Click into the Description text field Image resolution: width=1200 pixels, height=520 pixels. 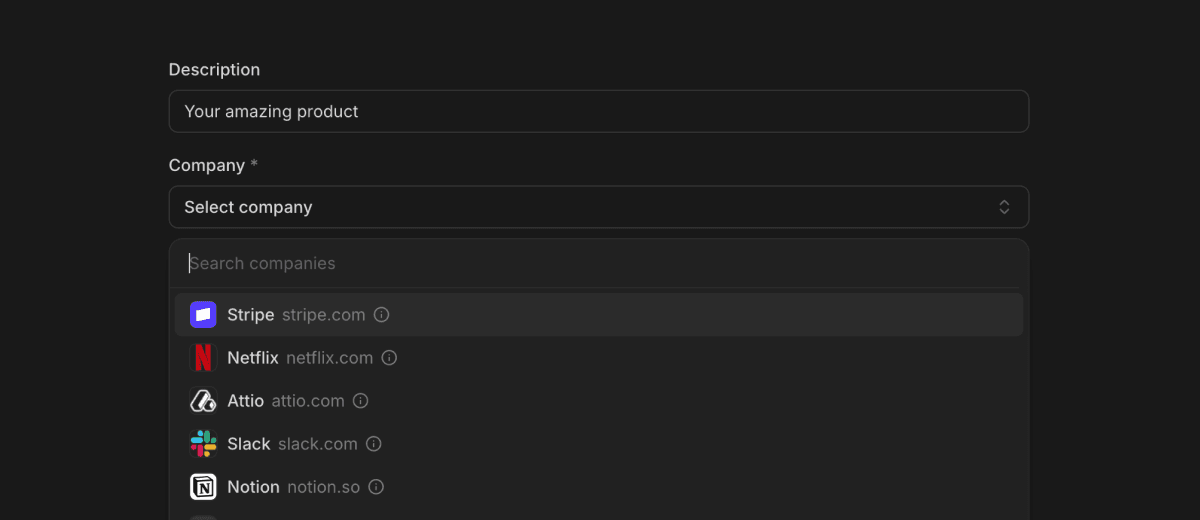598,112
